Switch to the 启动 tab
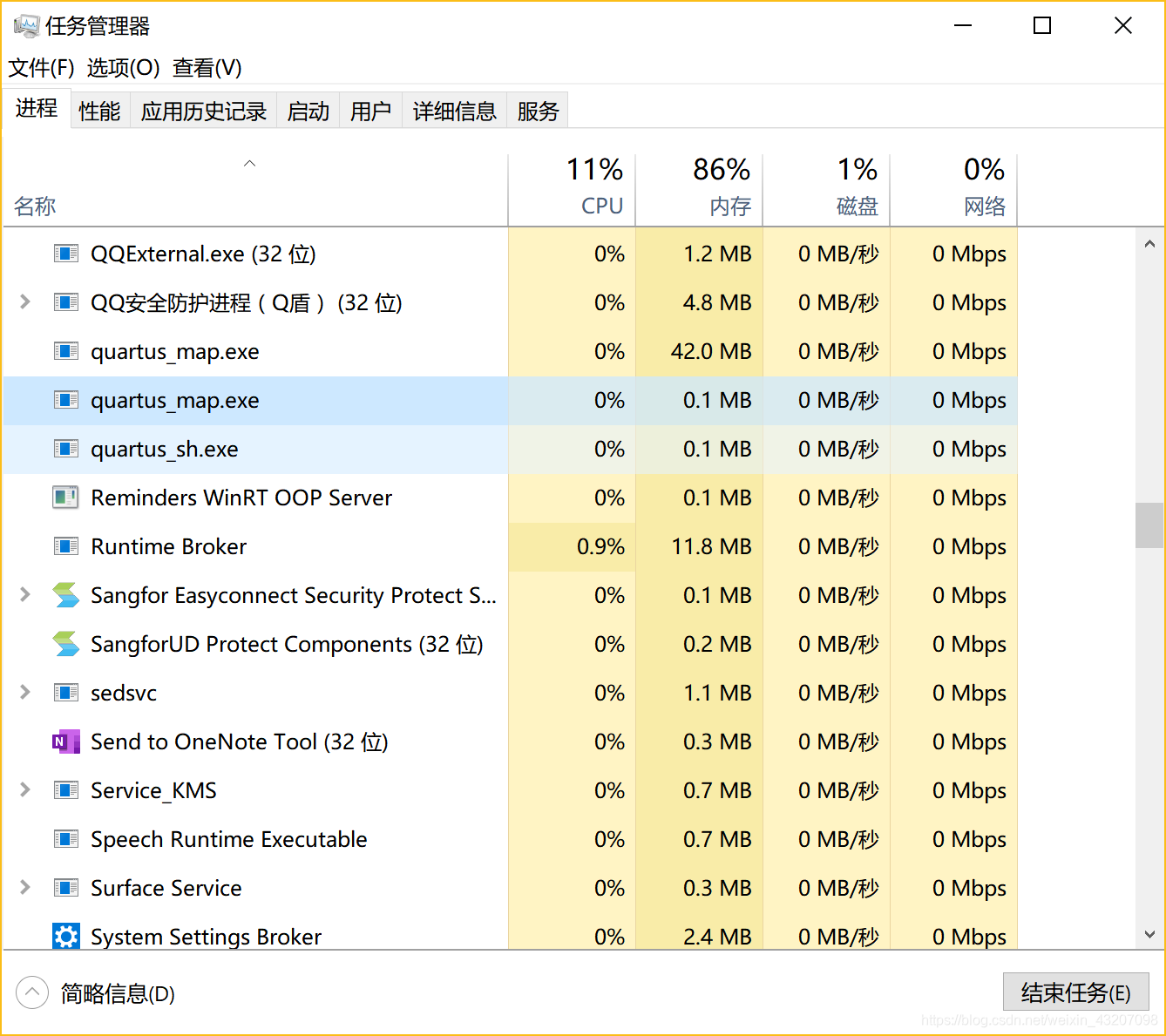This screenshot has height=1036, width=1166. coord(308,111)
